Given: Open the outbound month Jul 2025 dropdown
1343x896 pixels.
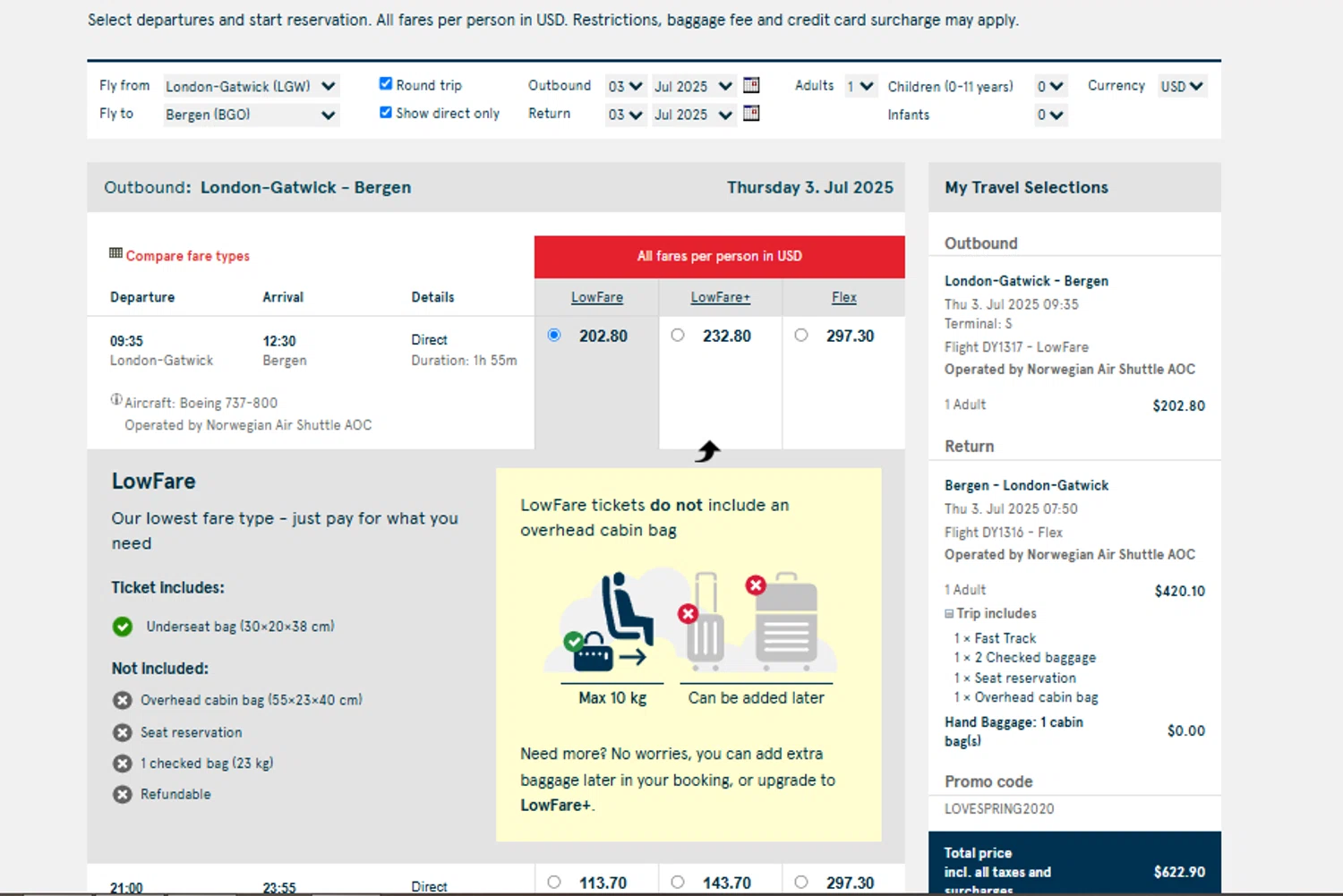Looking at the screenshot, I should click(x=694, y=86).
